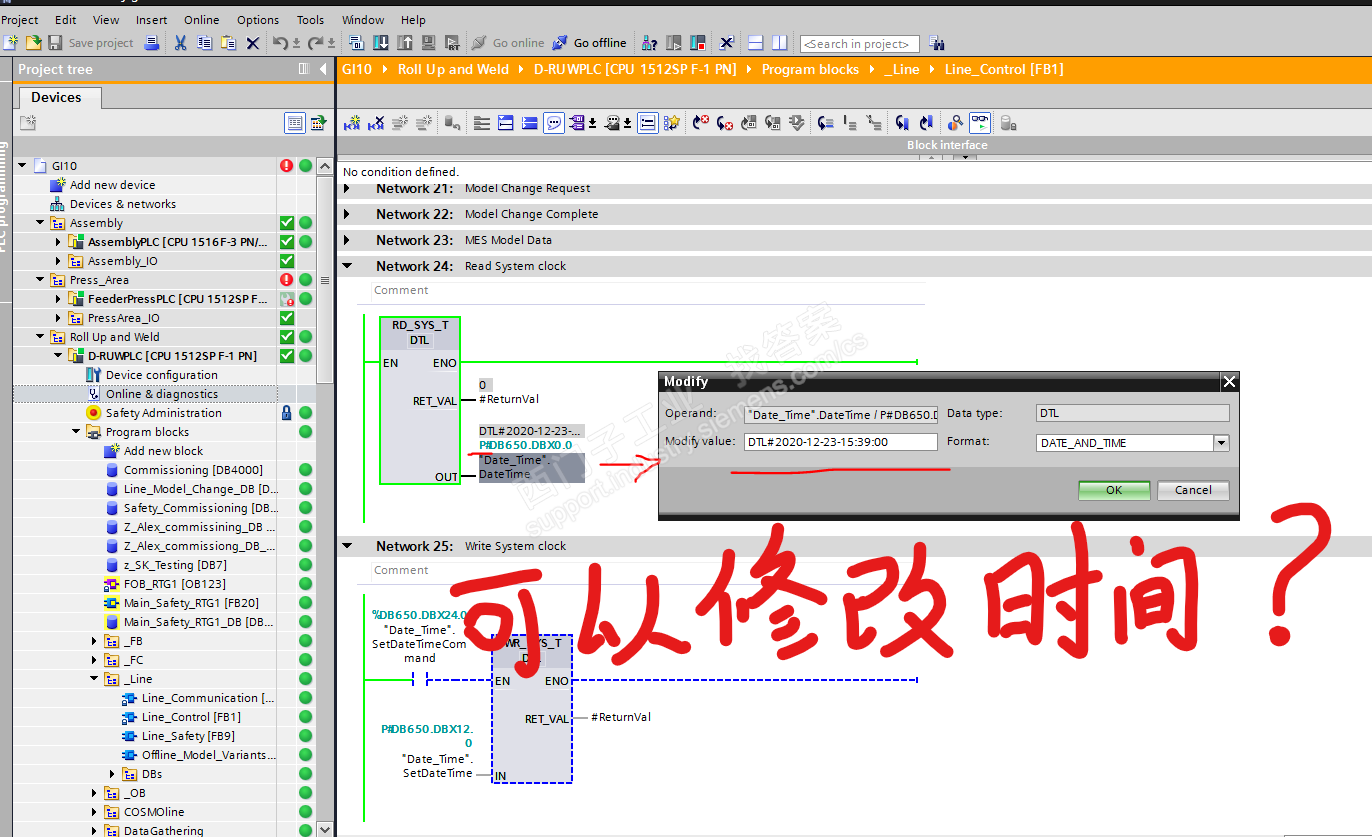Click the Print icon in main toolbar
The image size is (1372, 837).
(152, 43)
